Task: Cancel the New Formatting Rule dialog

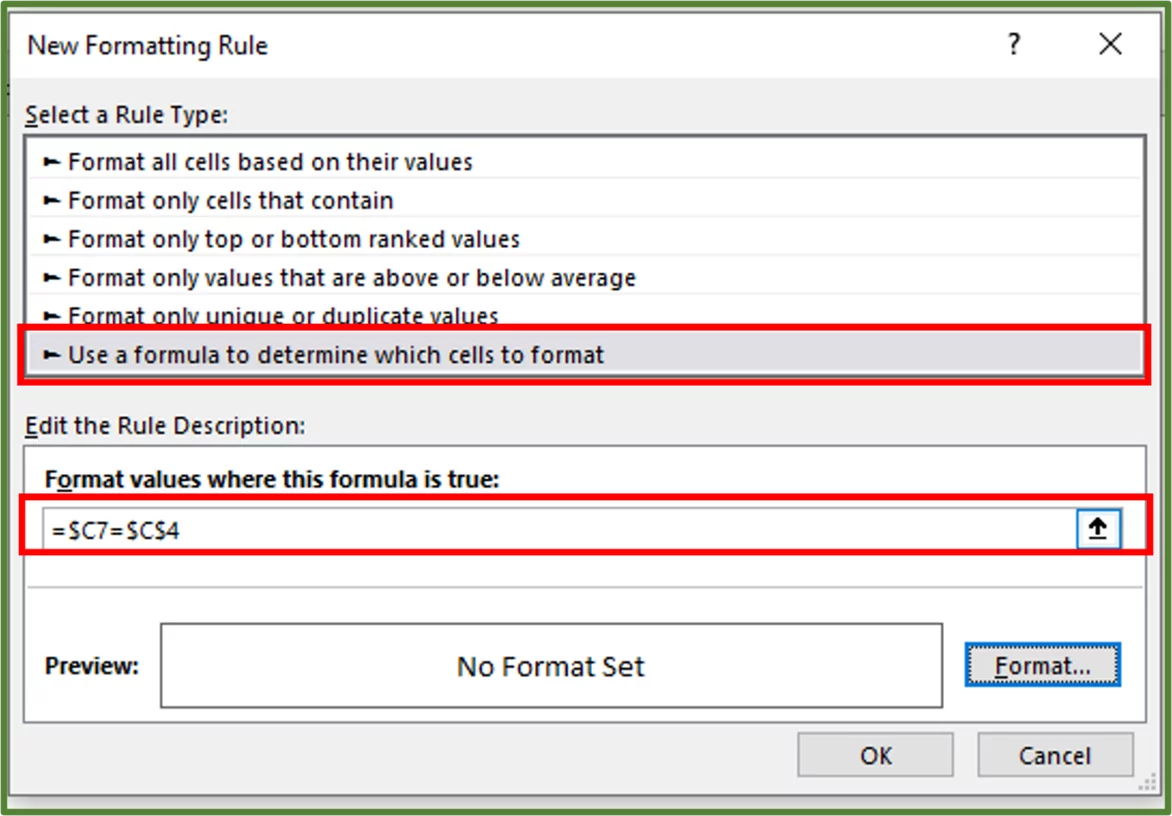Action: pos(1055,755)
